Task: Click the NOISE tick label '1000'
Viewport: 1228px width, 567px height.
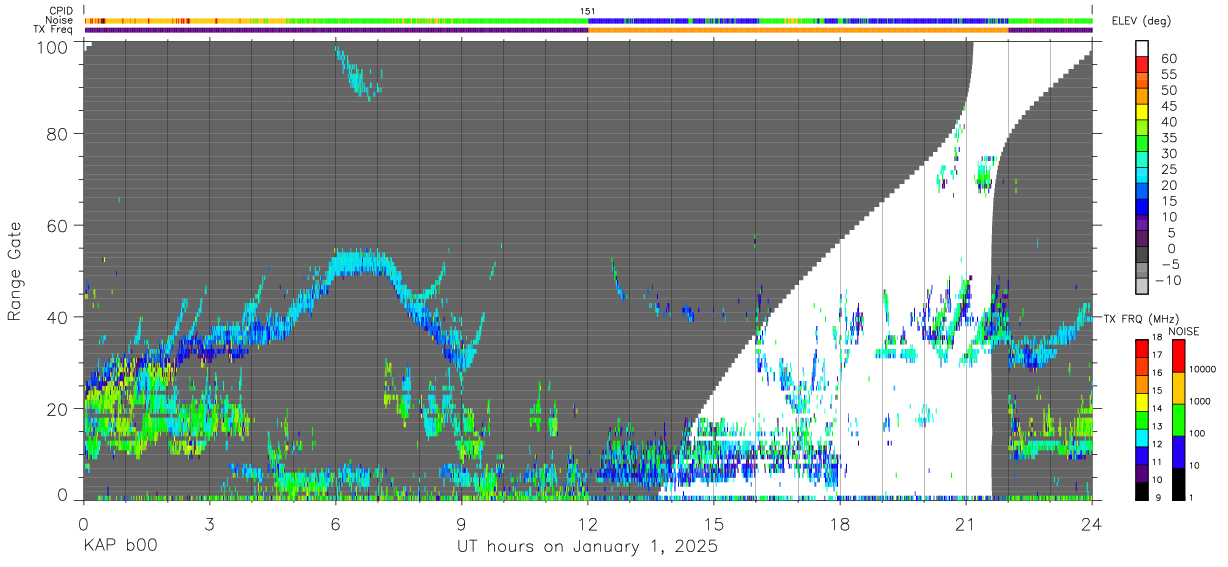Action: click(1202, 401)
